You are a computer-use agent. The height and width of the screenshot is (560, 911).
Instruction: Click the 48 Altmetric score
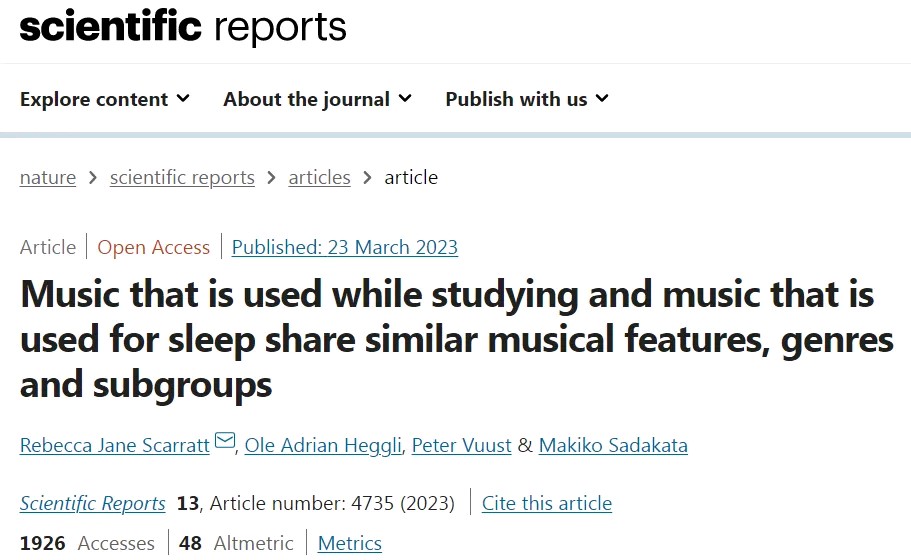coord(237,544)
